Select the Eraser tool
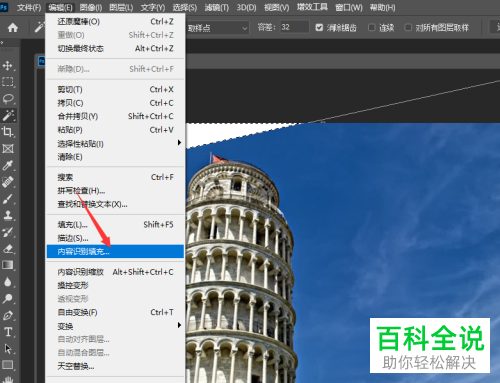Image resolution: width=500 pixels, height=383 pixels. click(x=8, y=249)
